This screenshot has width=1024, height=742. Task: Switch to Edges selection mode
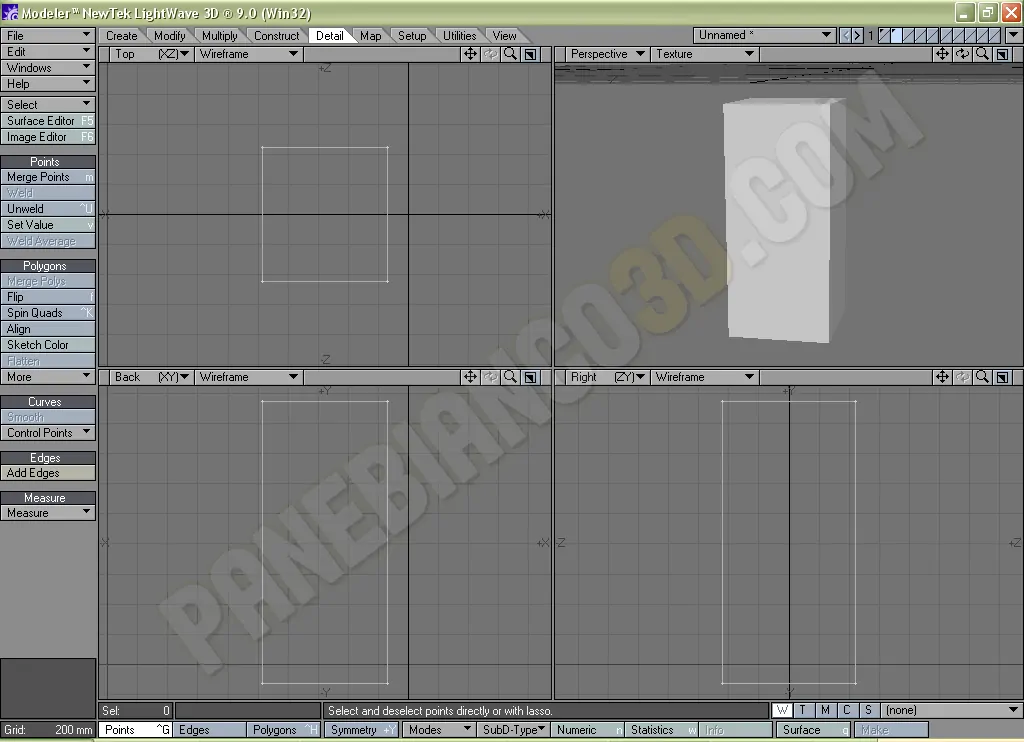point(209,730)
